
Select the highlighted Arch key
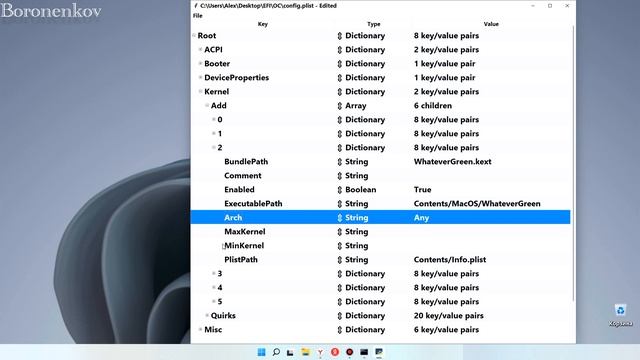(233, 218)
